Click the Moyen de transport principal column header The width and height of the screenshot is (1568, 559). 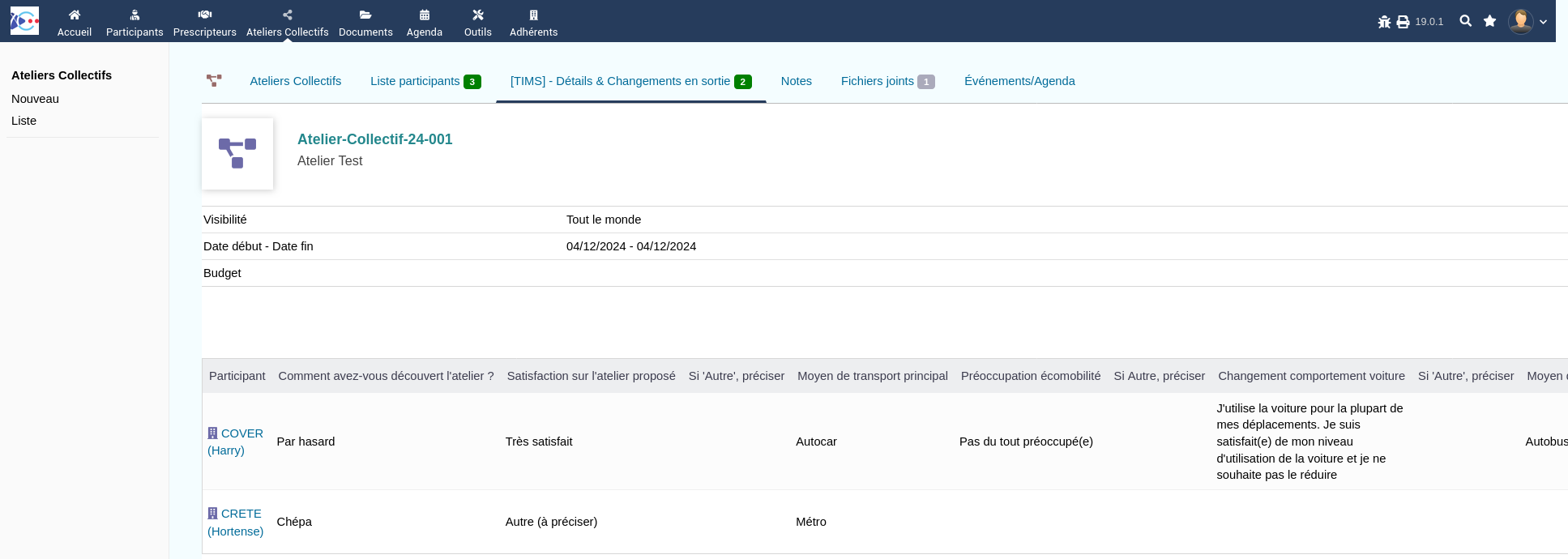pos(872,376)
